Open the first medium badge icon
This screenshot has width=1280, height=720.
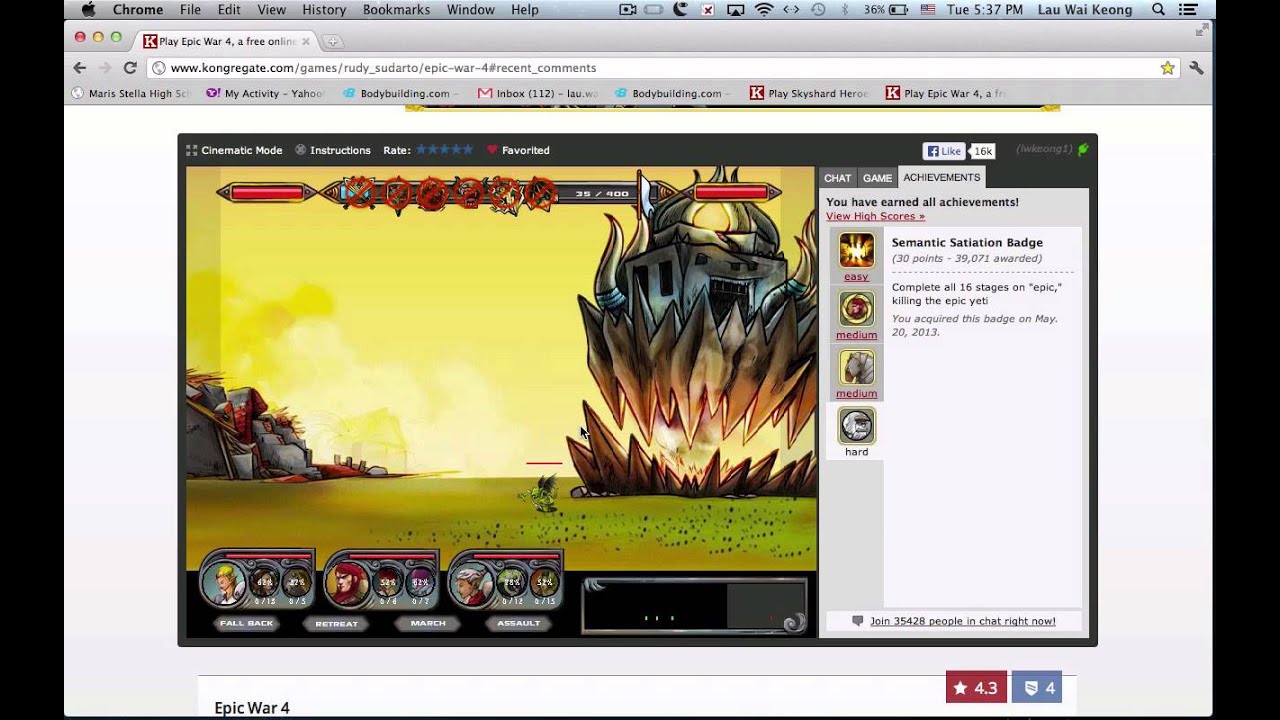coord(856,308)
